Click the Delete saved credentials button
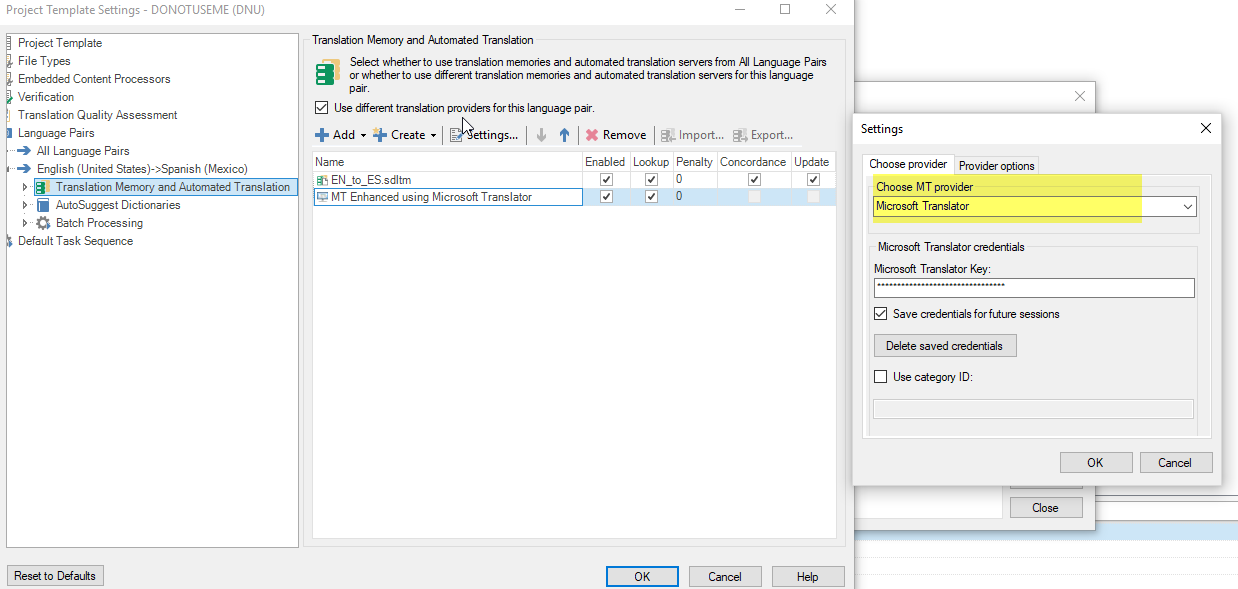 tap(945, 346)
